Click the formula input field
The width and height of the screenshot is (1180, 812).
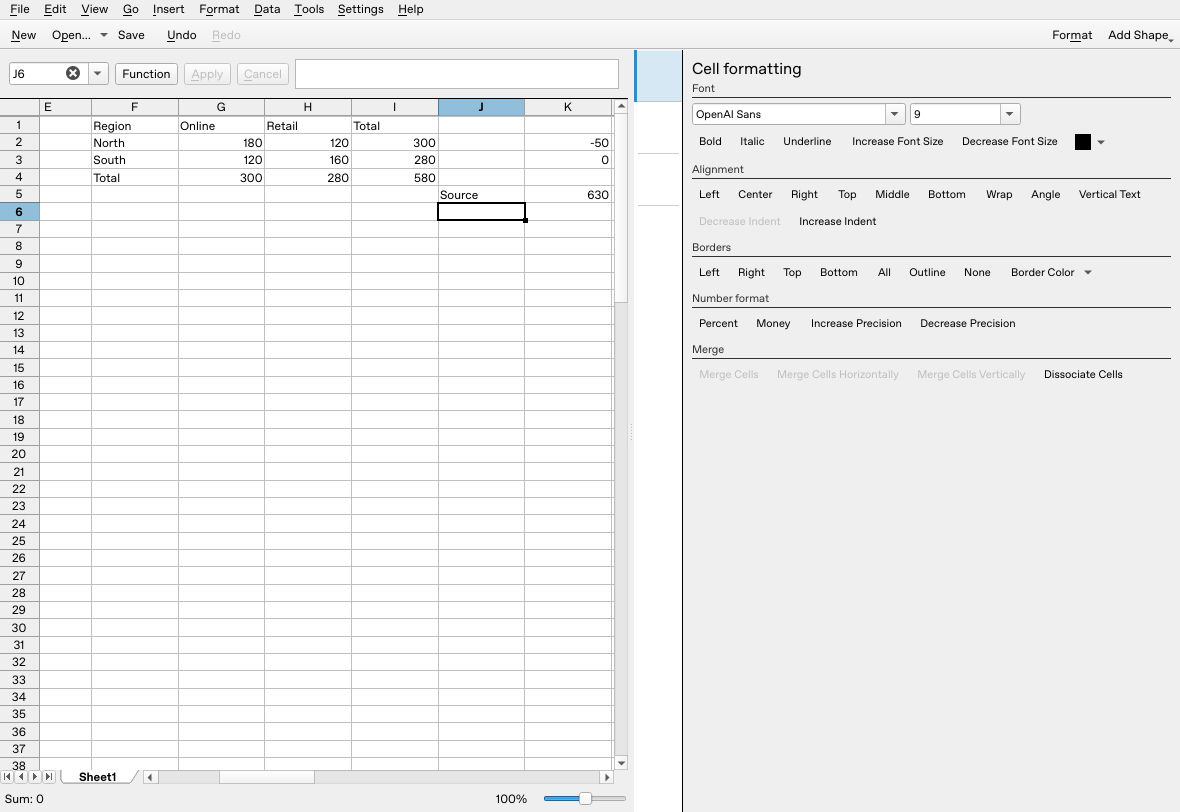tap(457, 74)
